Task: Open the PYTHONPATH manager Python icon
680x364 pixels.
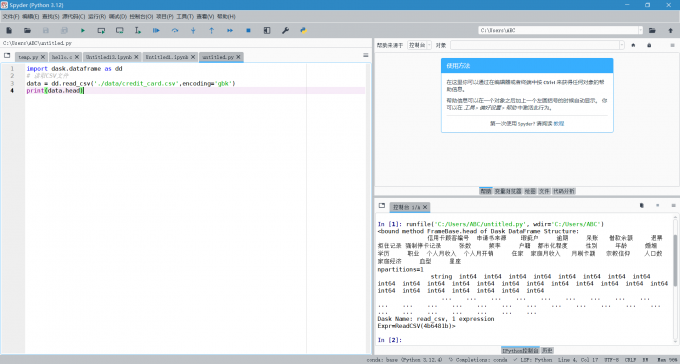Action: (x=303, y=30)
